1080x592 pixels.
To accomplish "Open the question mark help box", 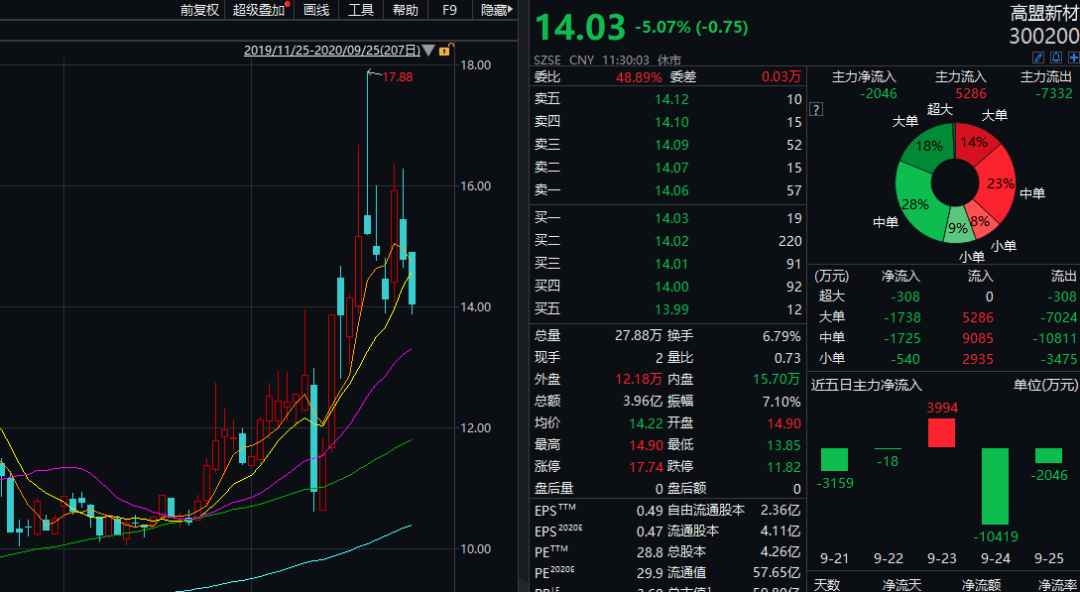I will coord(816,110).
